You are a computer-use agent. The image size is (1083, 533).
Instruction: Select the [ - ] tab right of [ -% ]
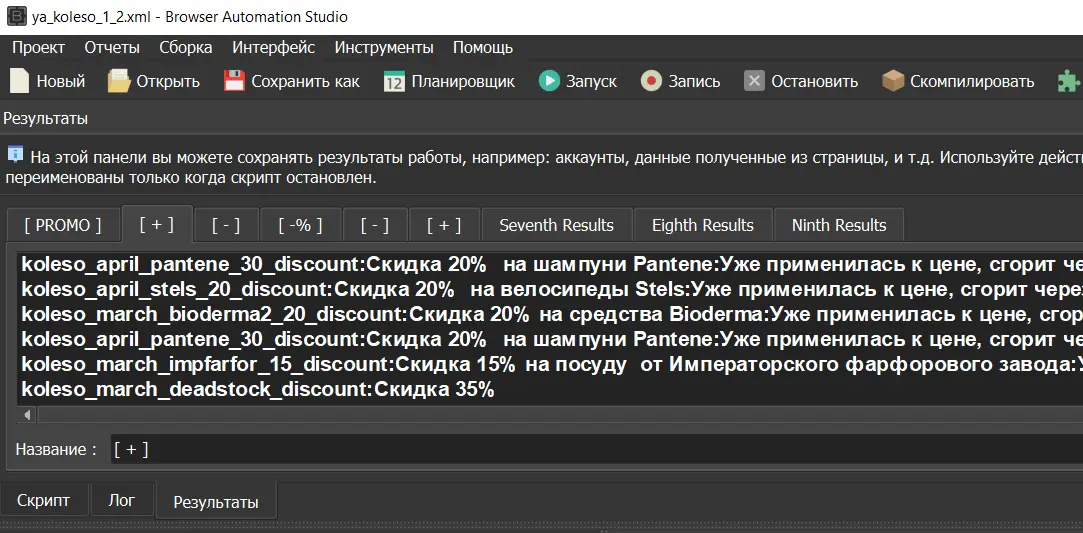[x=375, y=225]
